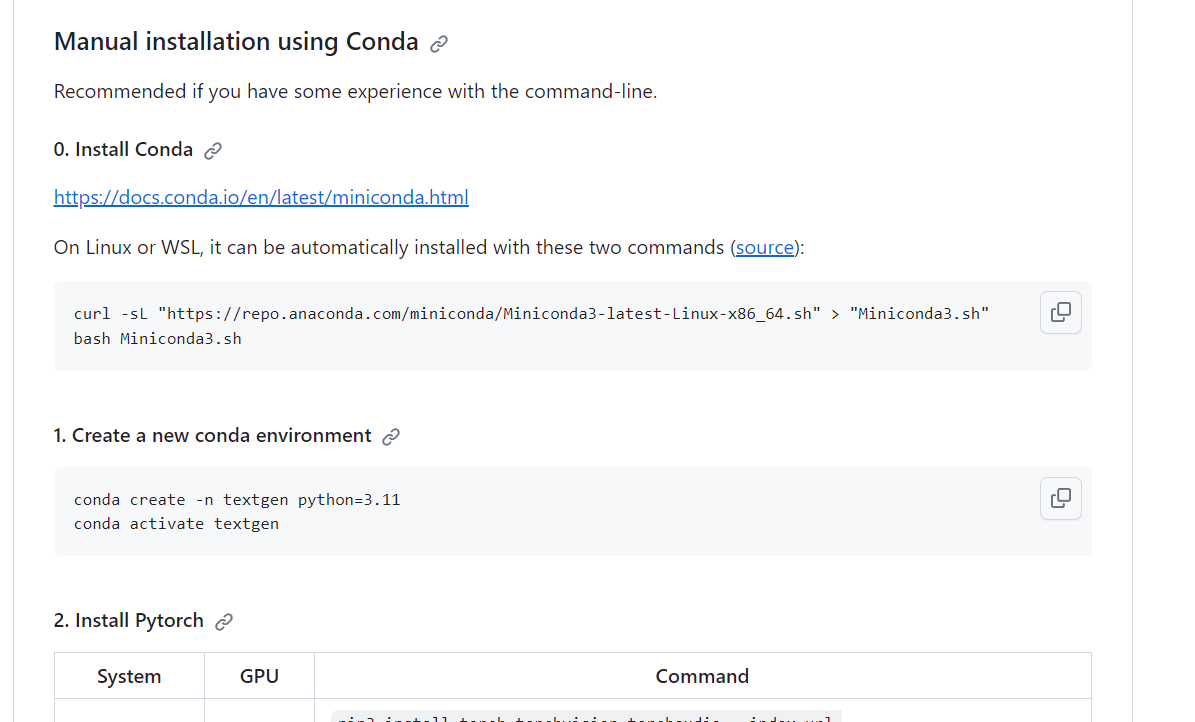This screenshot has height=722, width=1195.
Task: Click the curl command line in code block
Action: 531,314
